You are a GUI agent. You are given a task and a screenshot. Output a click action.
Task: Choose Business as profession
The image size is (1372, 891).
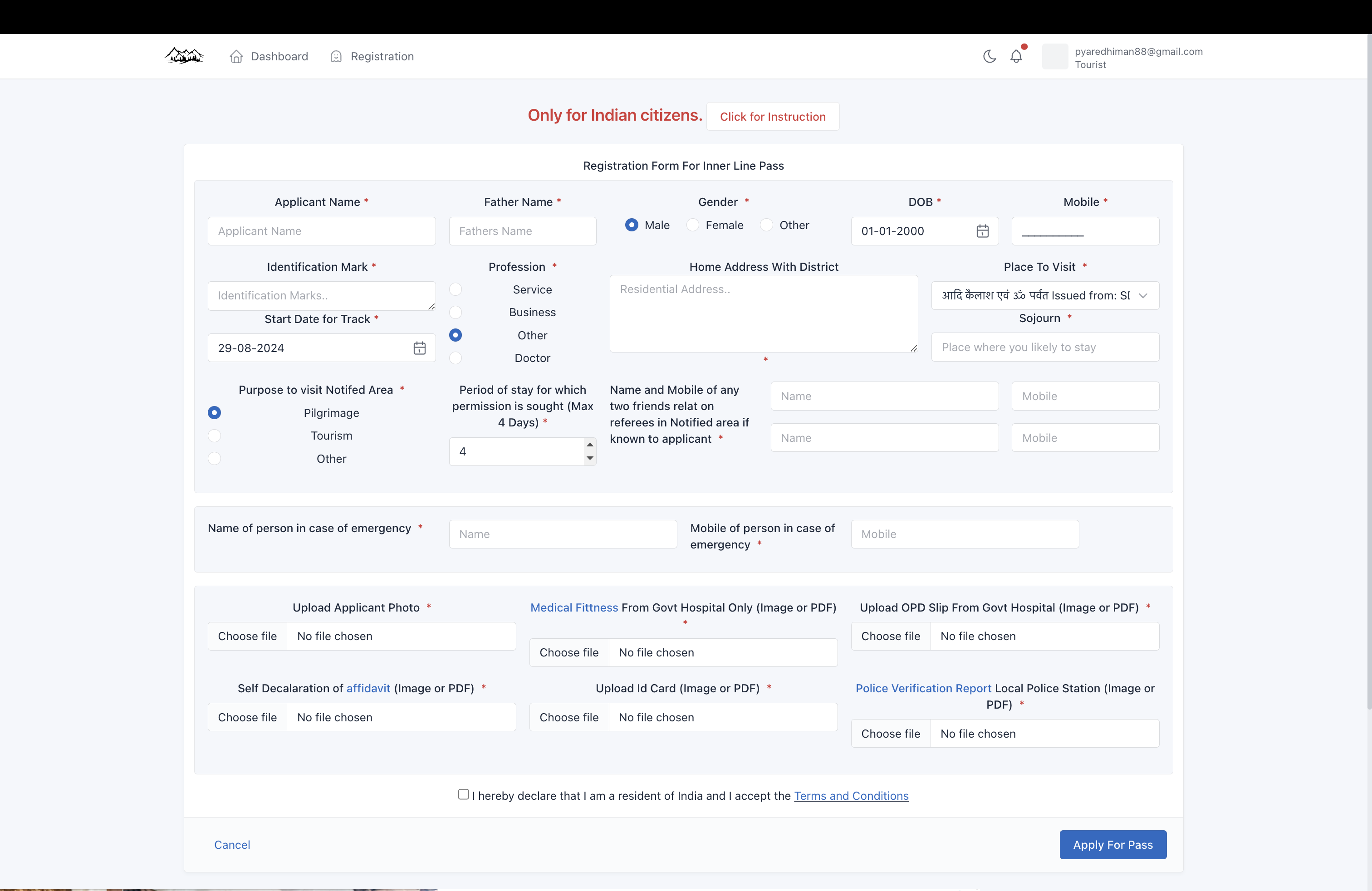pos(456,313)
